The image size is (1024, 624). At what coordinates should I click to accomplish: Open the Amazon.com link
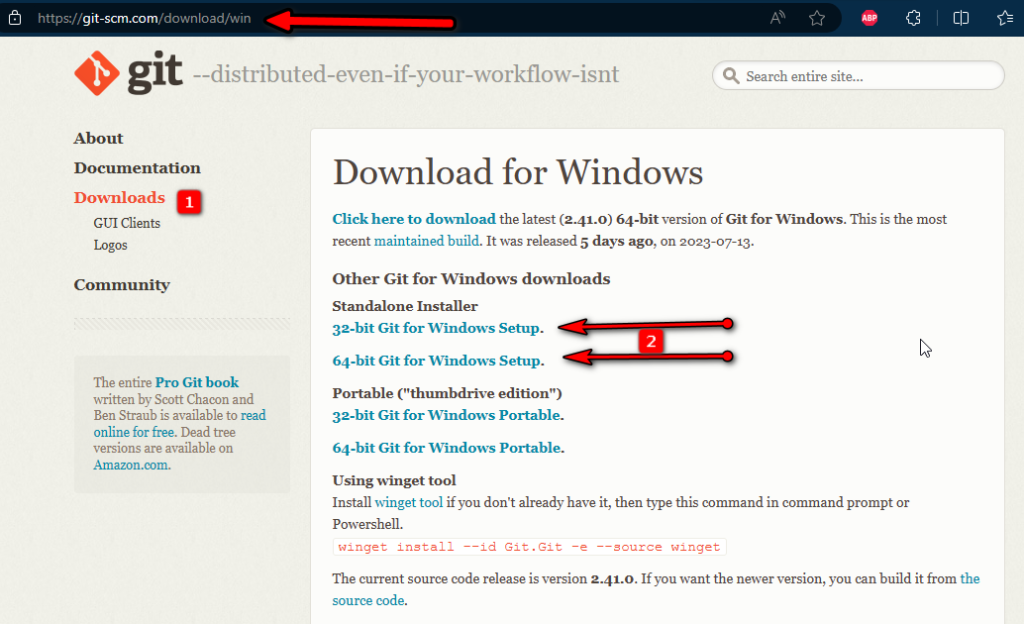click(131, 465)
